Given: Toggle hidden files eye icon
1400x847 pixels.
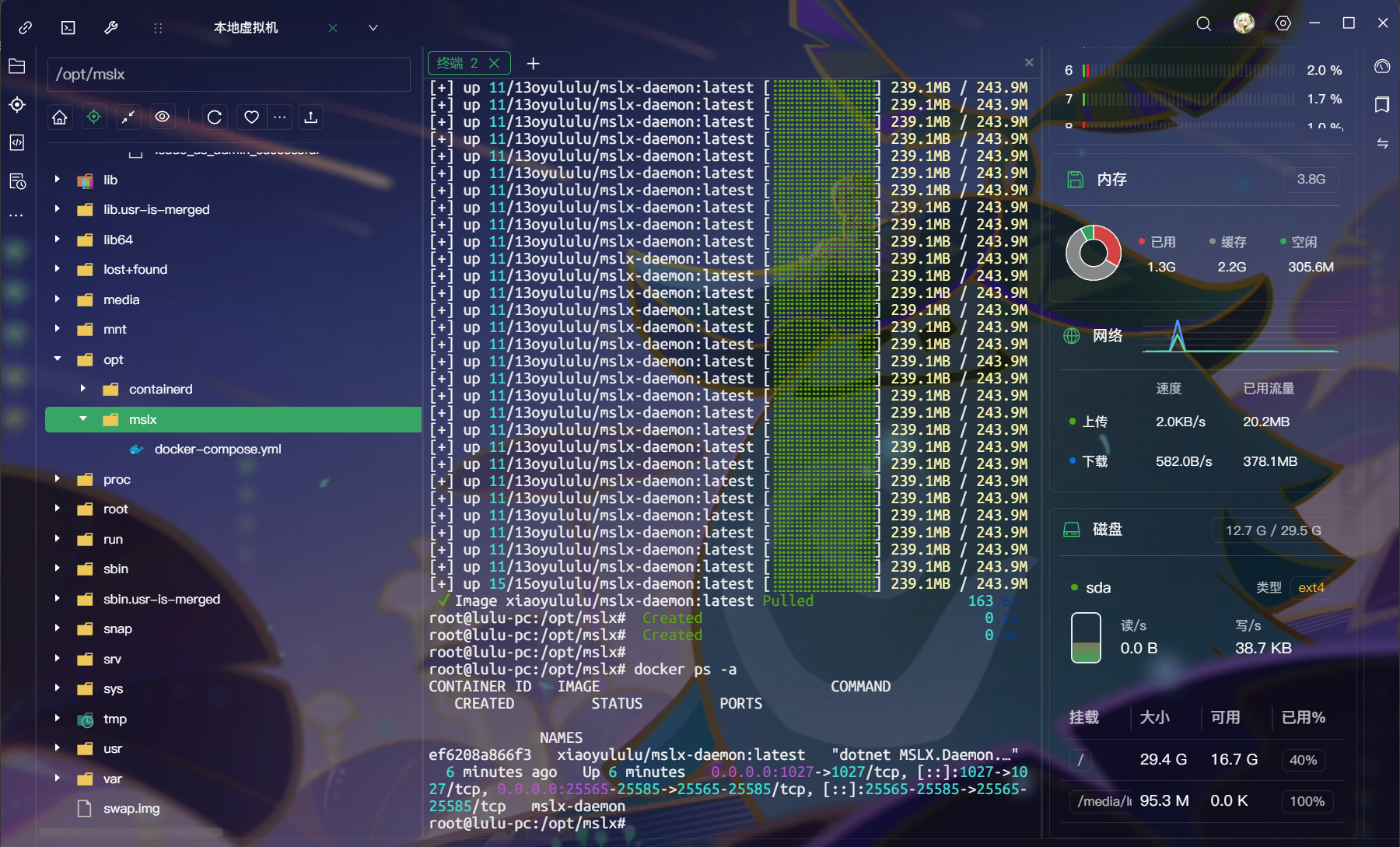Looking at the screenshot, I should (x=163, y=117).
